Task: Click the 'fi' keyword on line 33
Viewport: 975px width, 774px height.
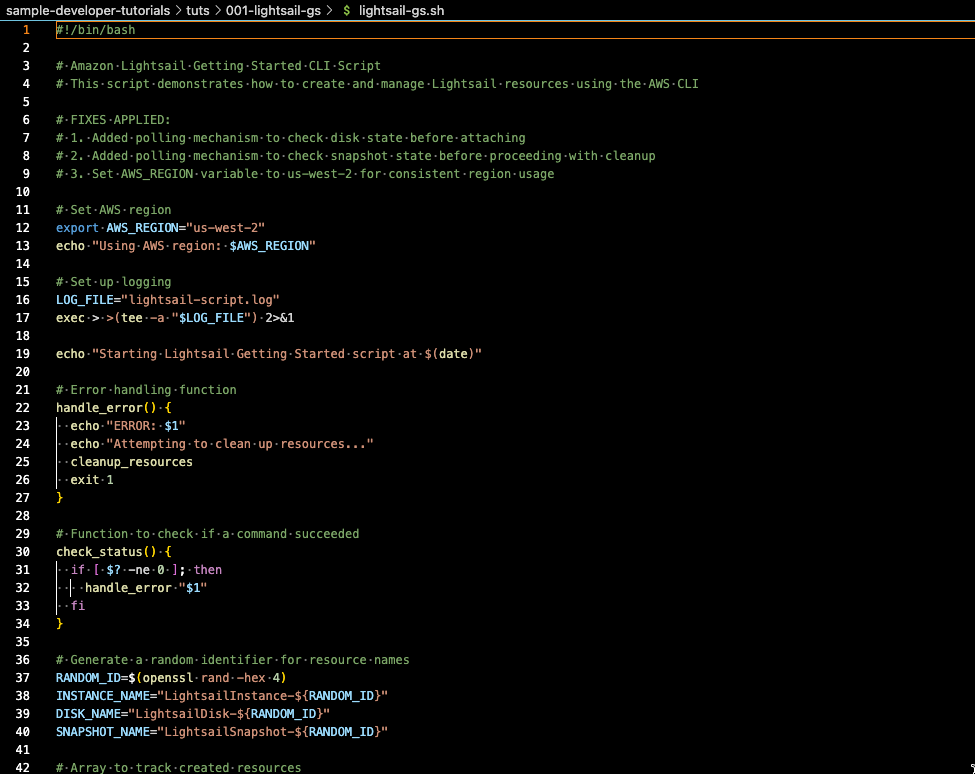Action: (x=78, y=607)
